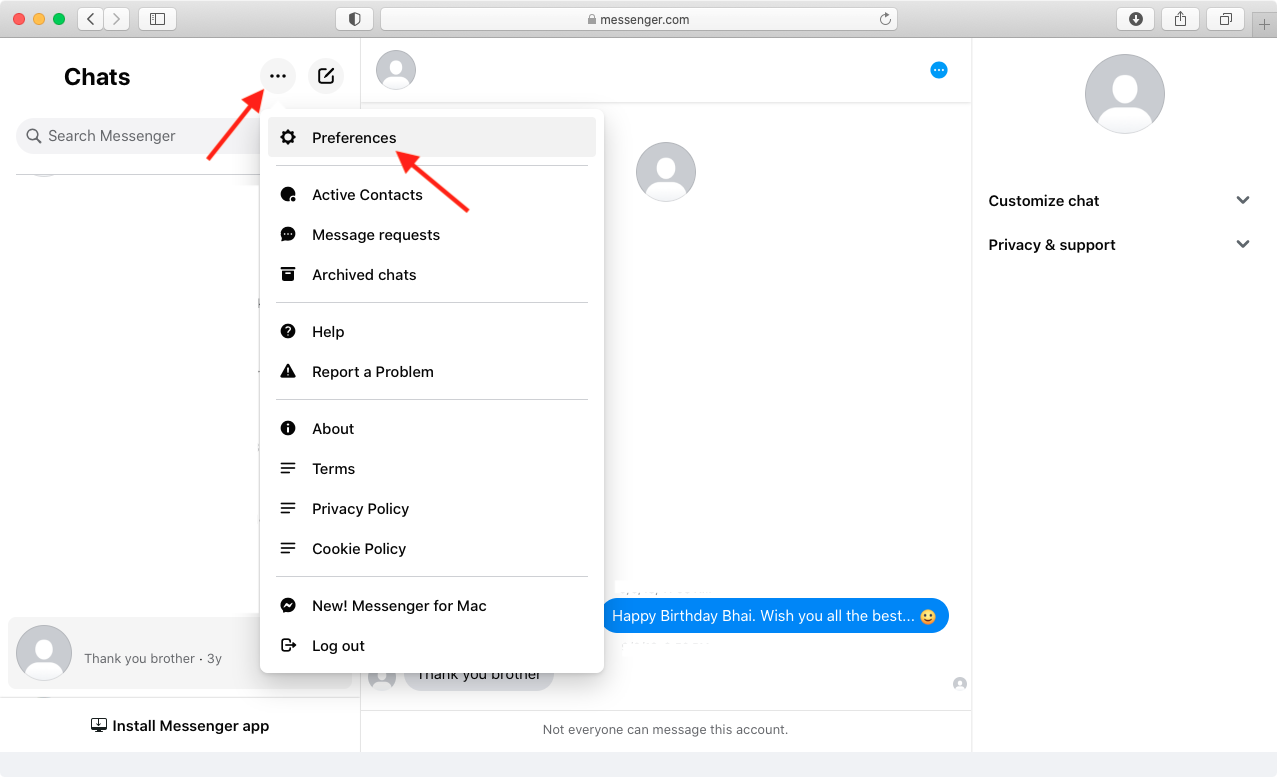Click the install app monitor icon
This screenshot has width=1277, height=777.
coord(99,726)
